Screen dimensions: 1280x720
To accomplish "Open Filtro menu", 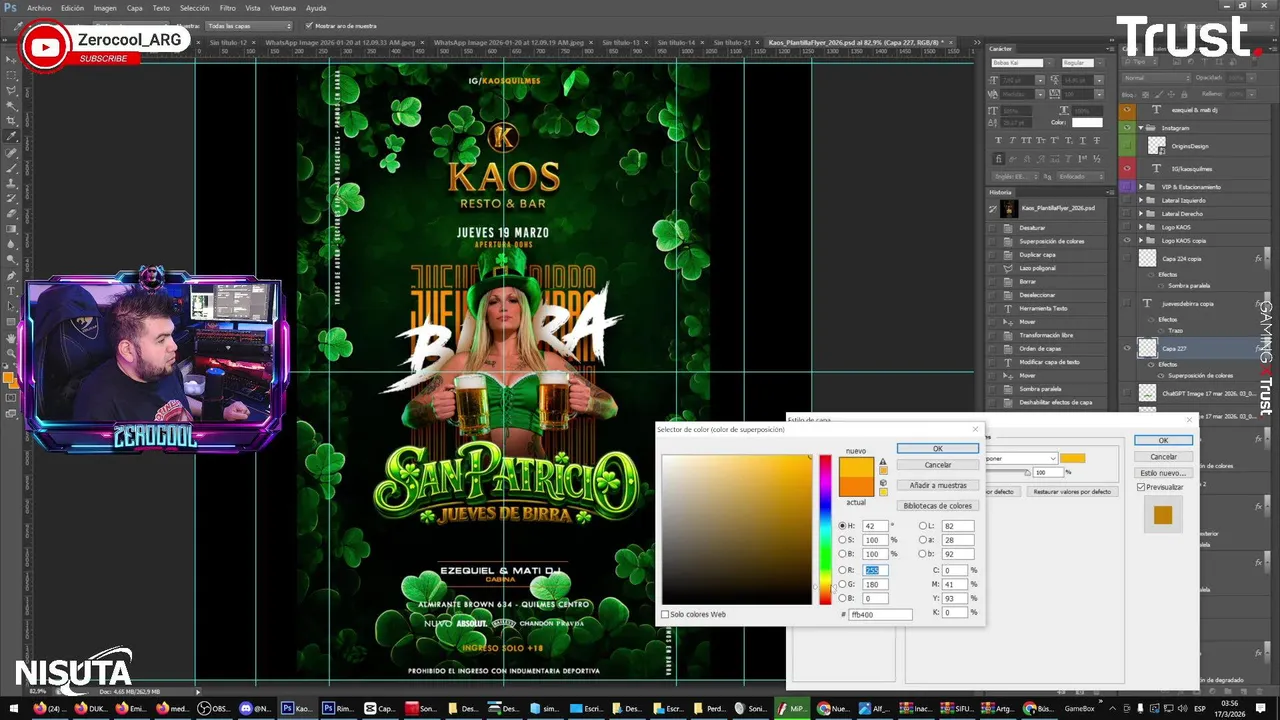I will pyautogui.click(x=227, y=8).
